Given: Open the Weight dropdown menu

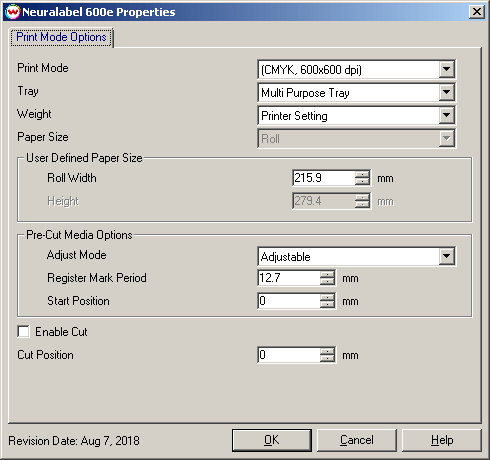Looking at the screenshot, I should [x=446, y=115].
